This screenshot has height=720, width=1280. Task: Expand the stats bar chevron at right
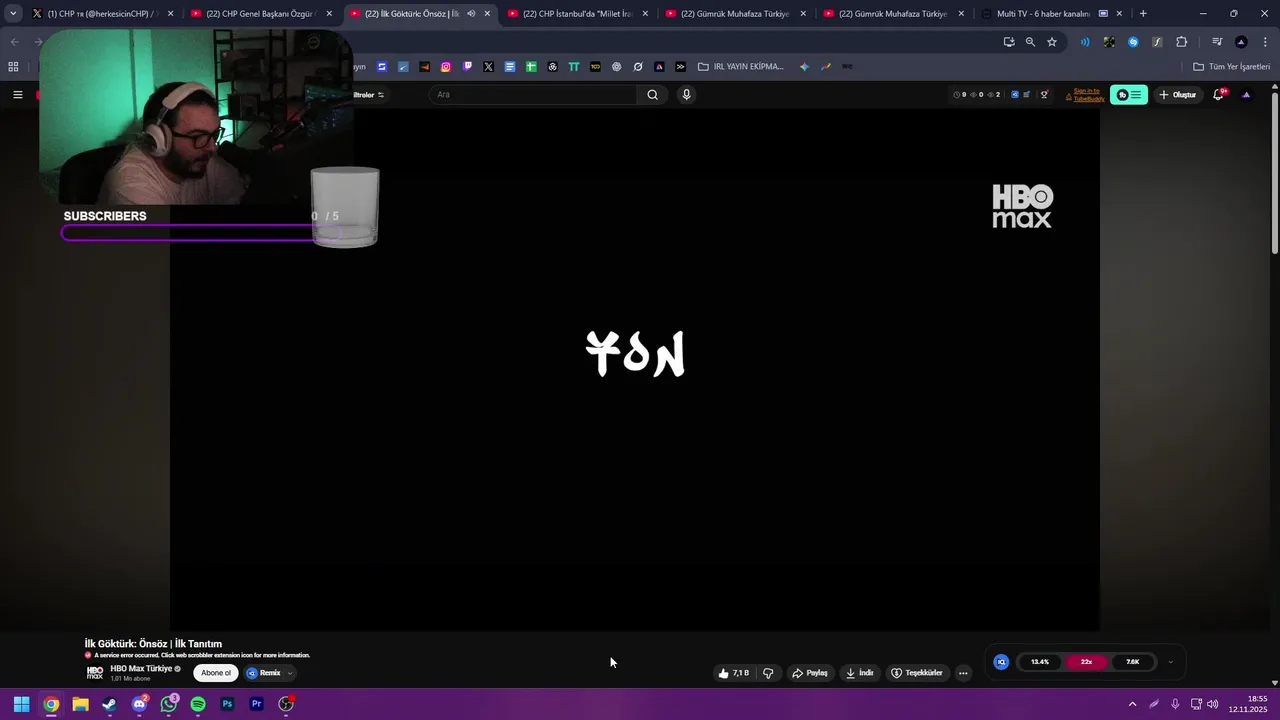(1171, 662)
